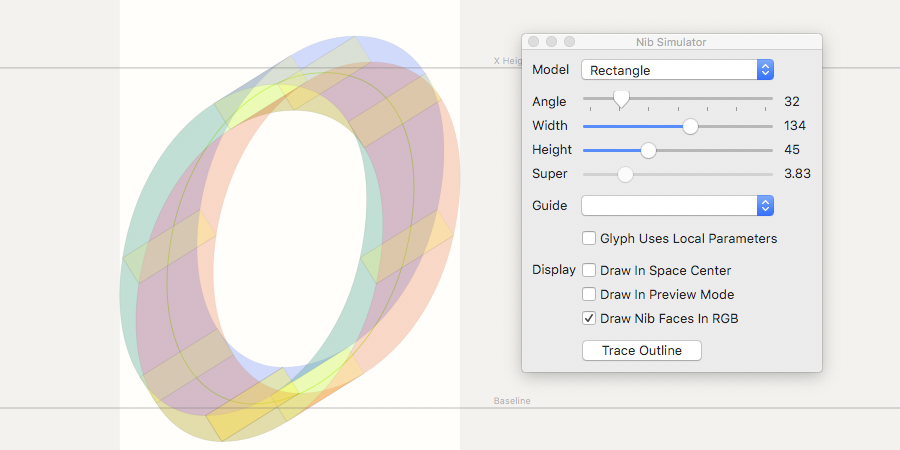This screenshot has width=900, height=450.
Task: Click the Guide label
Action: pos(549,205)
